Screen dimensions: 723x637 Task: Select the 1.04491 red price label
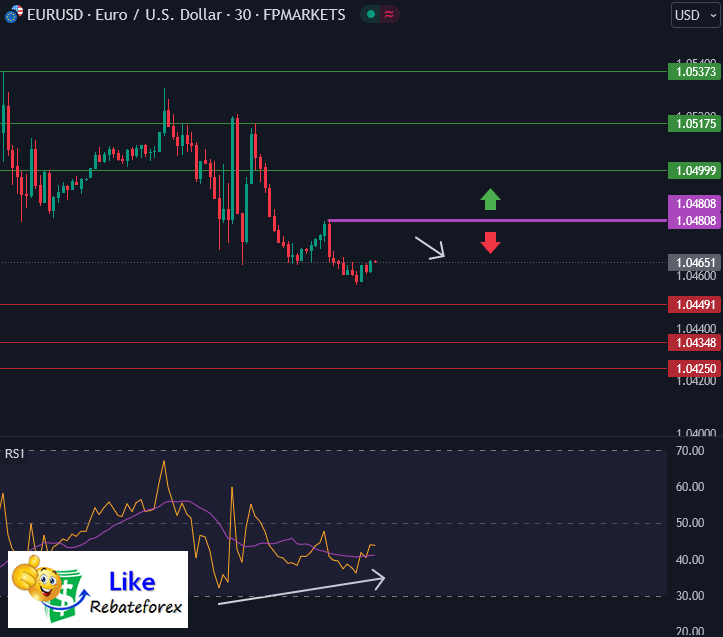pyautogui.click(x=694, y=304)
